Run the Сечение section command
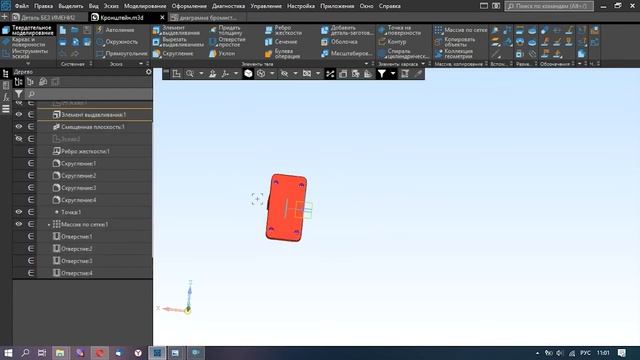 (x=281, y=42)
